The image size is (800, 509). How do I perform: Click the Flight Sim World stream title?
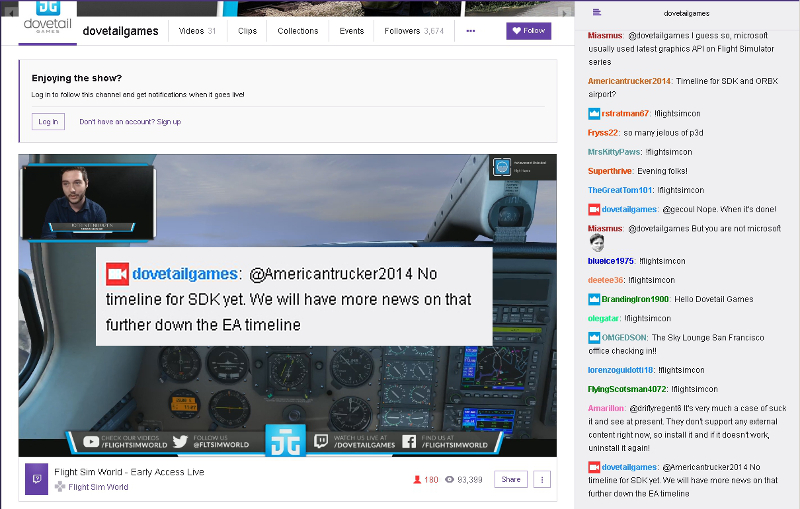pyautogui.click(x=129, y=472)
